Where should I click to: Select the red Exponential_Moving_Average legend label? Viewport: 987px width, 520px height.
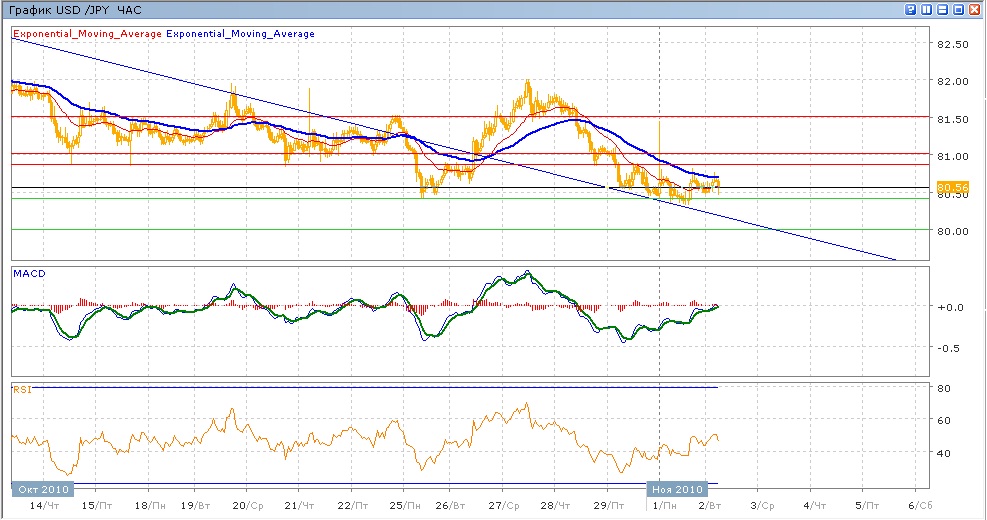tap(87, 34)
